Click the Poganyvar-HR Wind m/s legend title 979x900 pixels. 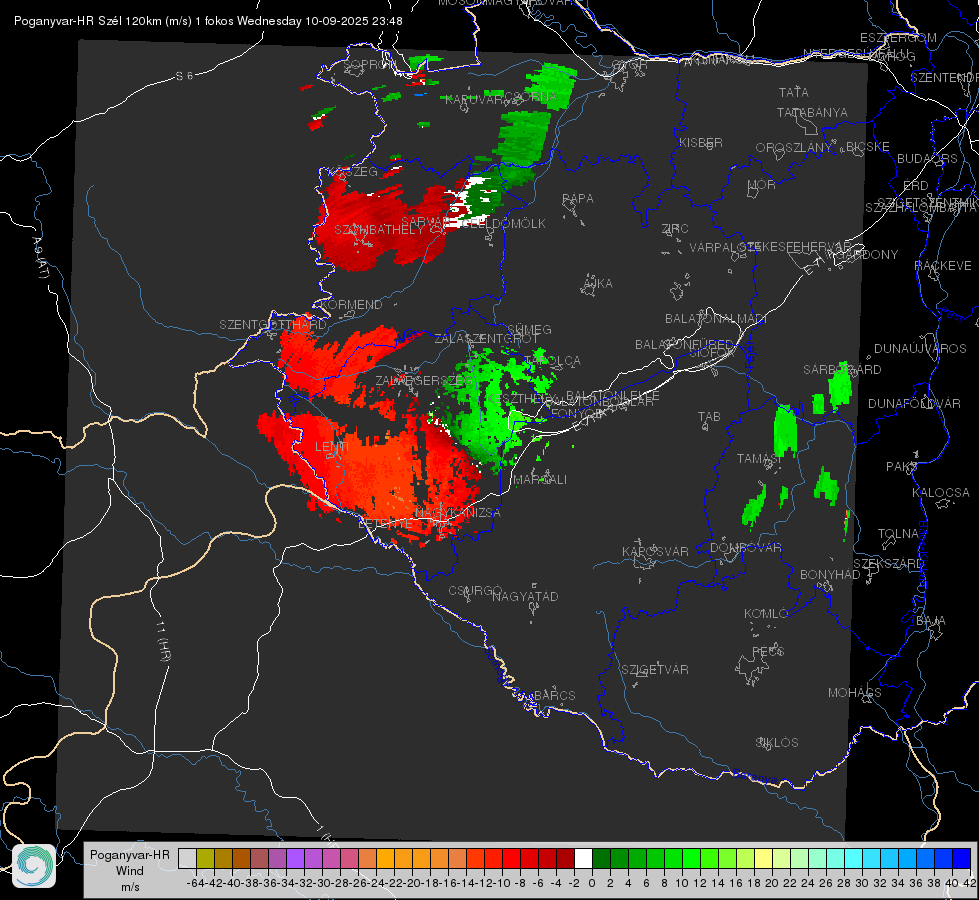(129, 870)
